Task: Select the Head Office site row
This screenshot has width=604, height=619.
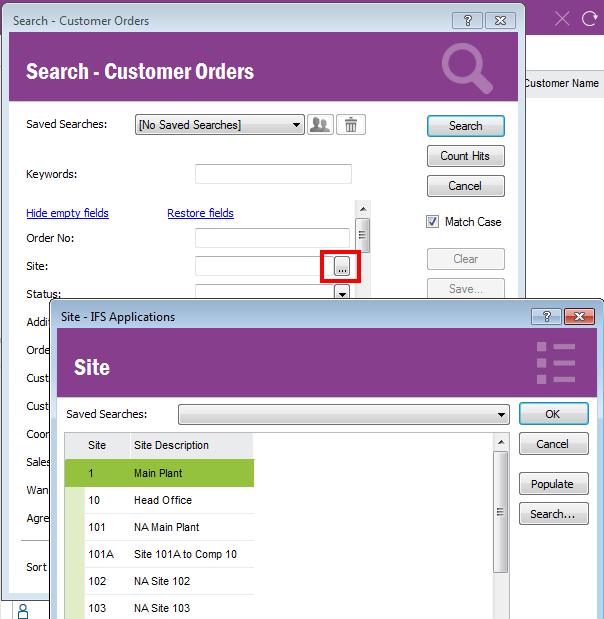Action: (163, 500)
